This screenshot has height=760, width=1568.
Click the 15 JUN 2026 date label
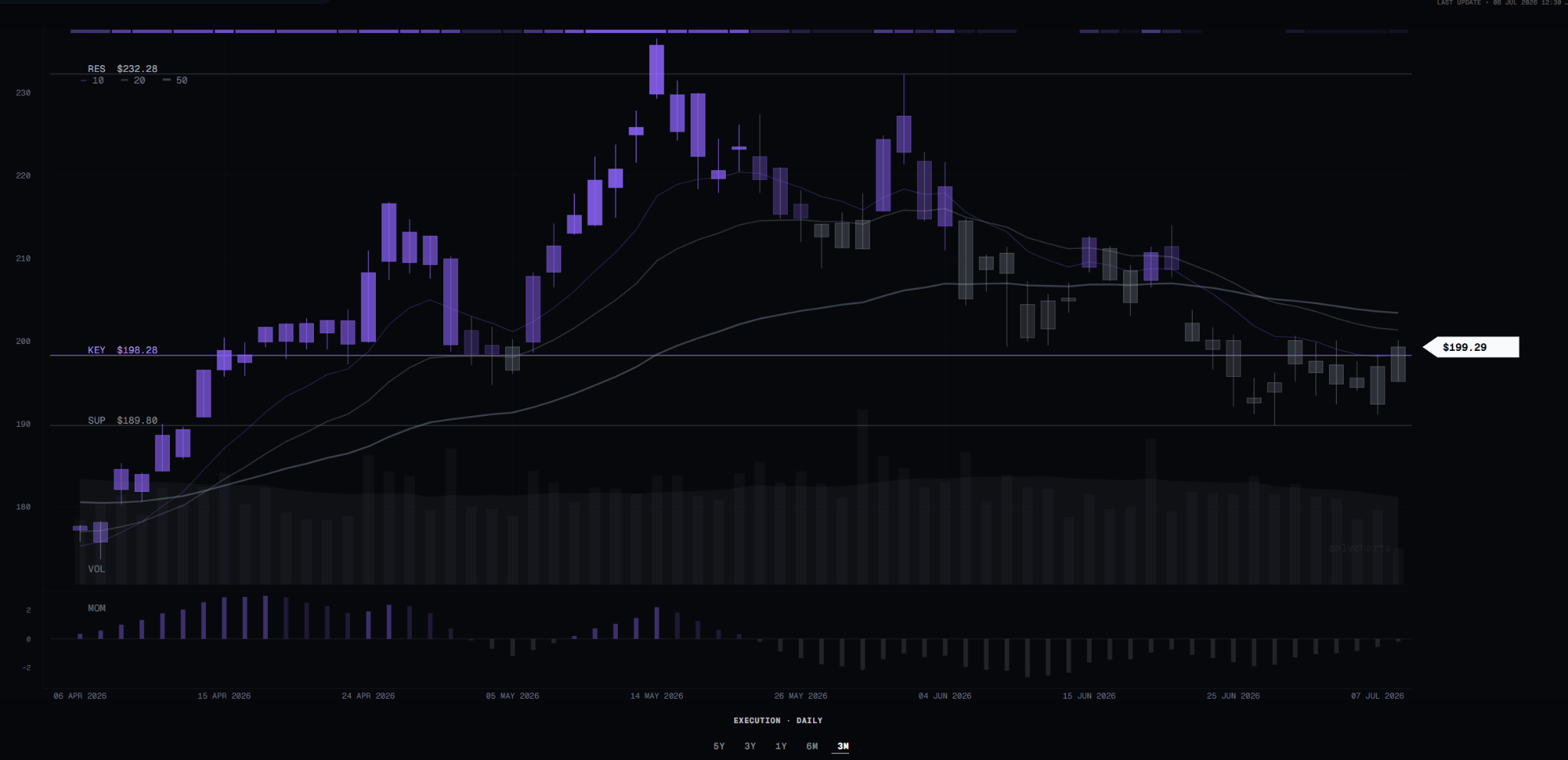pos(1089,696)
